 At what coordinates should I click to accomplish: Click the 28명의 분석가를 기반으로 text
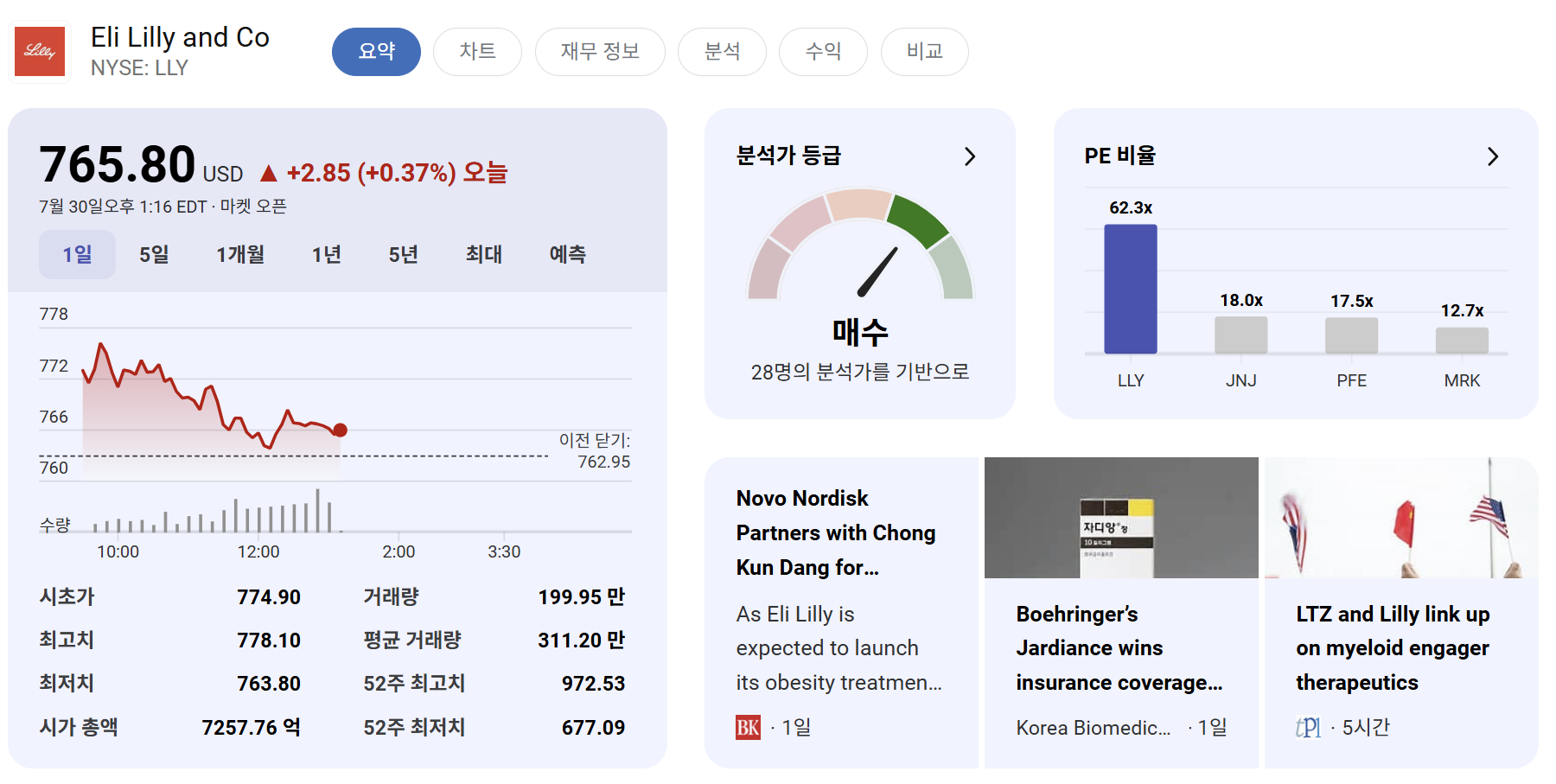click(x=860, y=372)
